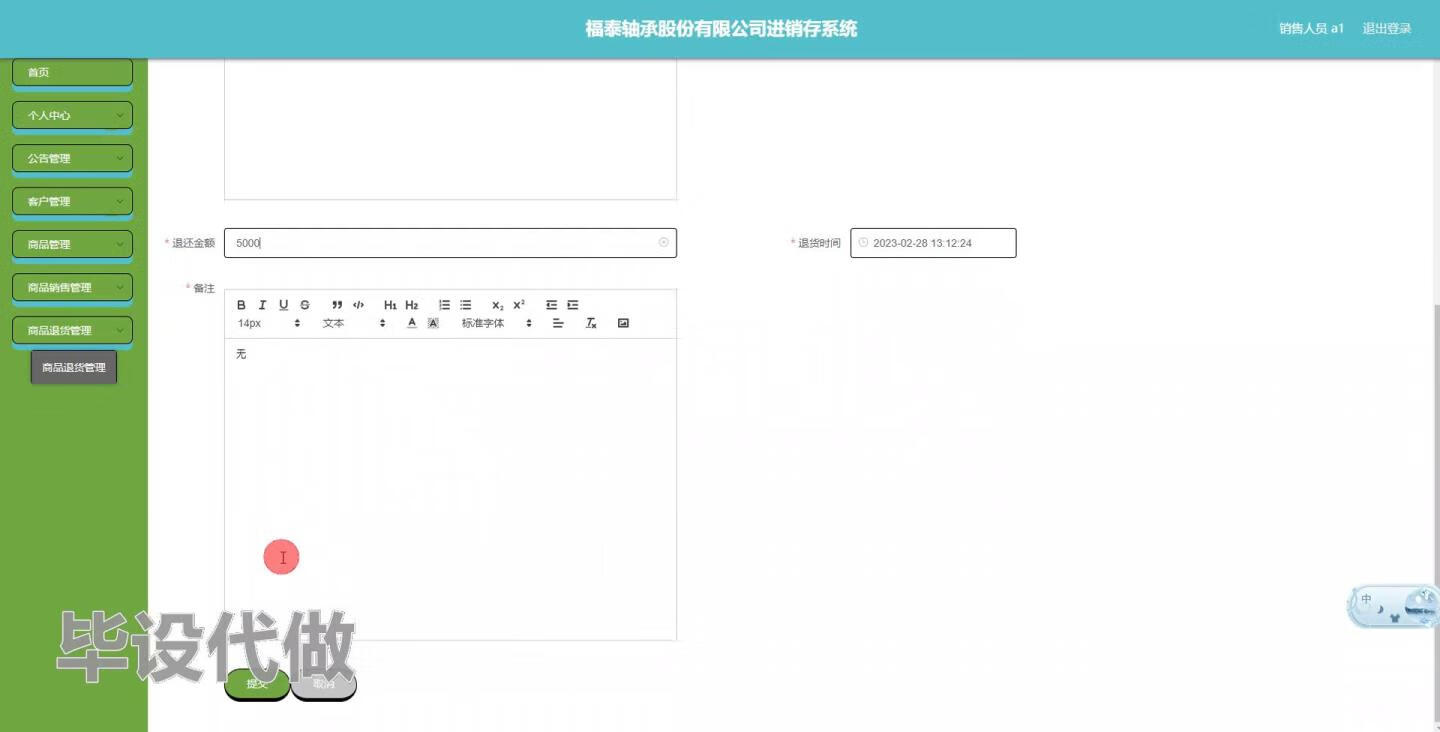Insert a code block in the editor
This screenshot has height=732, width=1440.
pos(358,305)
